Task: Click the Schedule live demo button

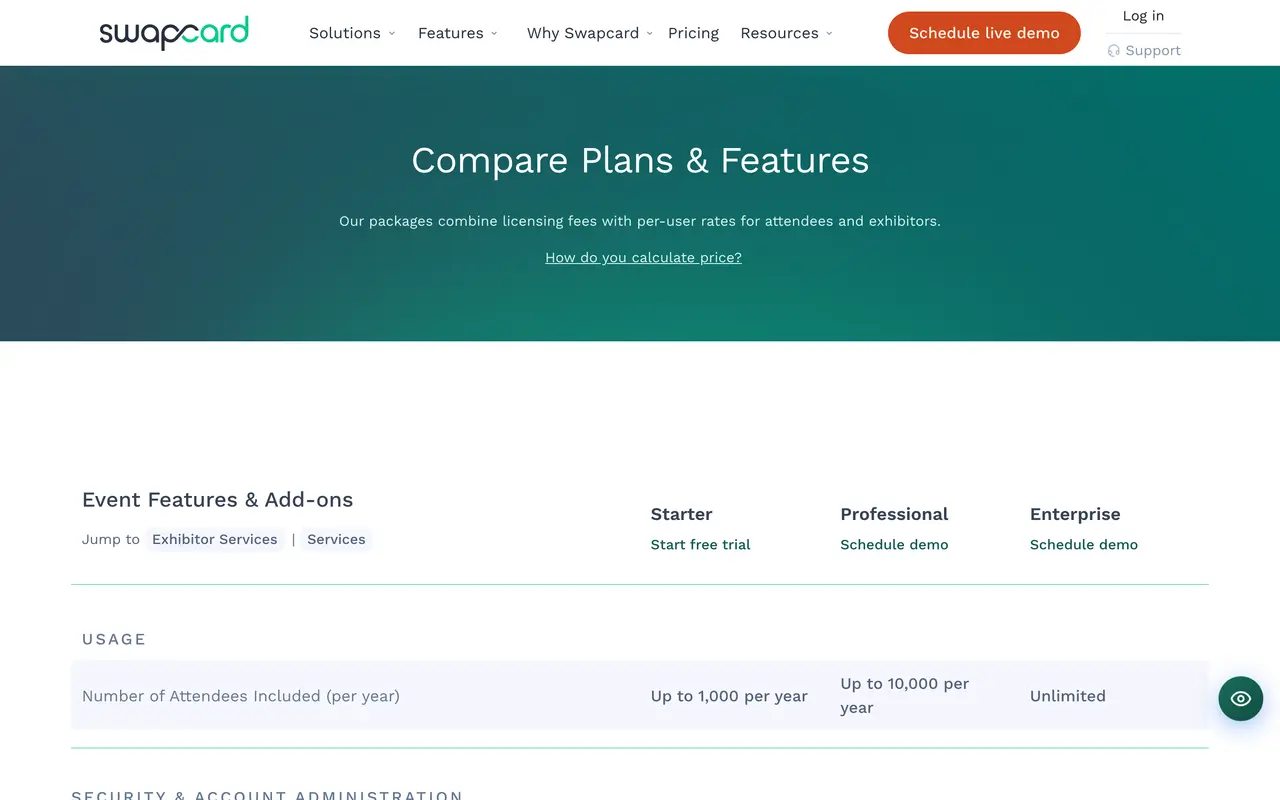Action: [x=984, y=33]
